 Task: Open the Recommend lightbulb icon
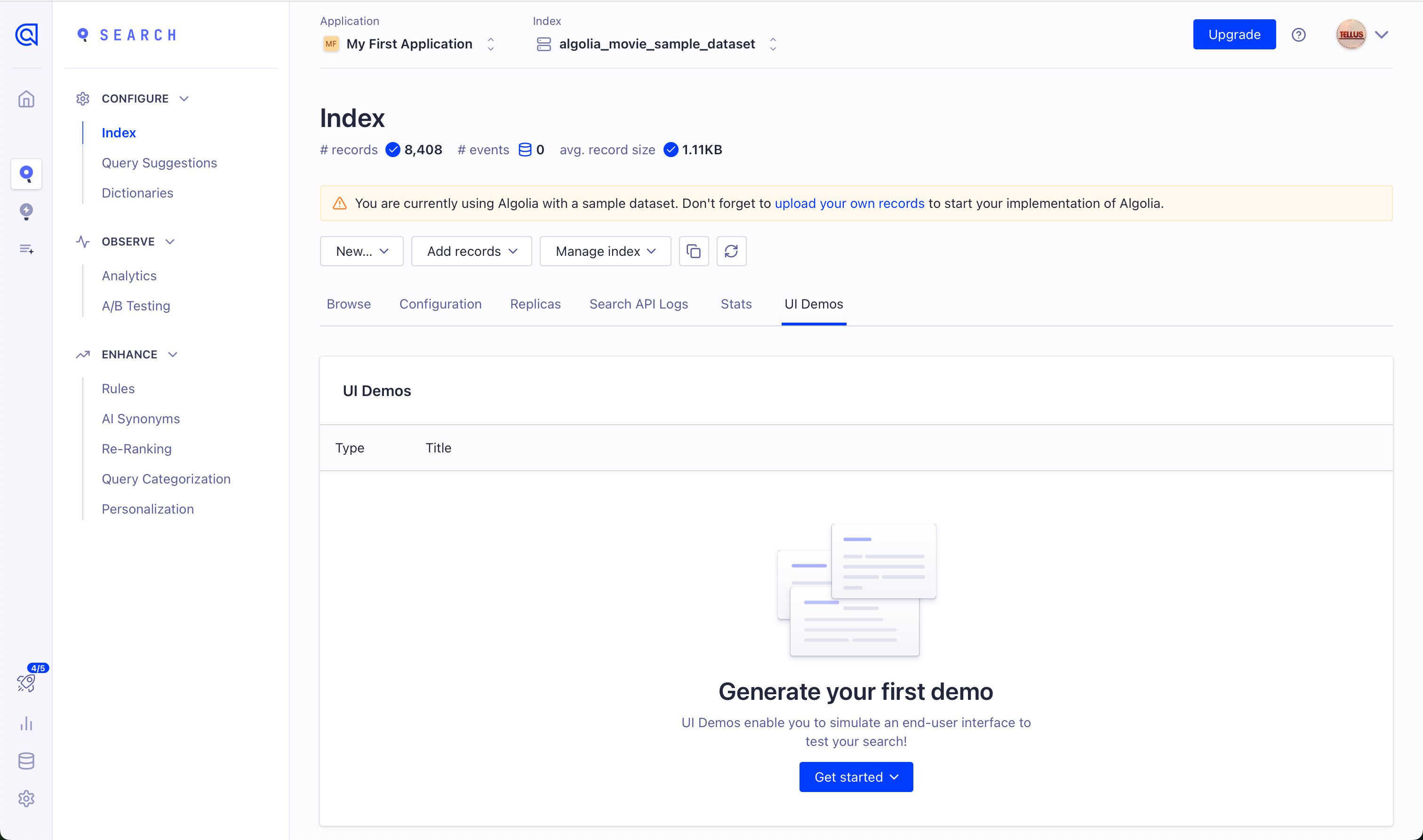point(26,211)
